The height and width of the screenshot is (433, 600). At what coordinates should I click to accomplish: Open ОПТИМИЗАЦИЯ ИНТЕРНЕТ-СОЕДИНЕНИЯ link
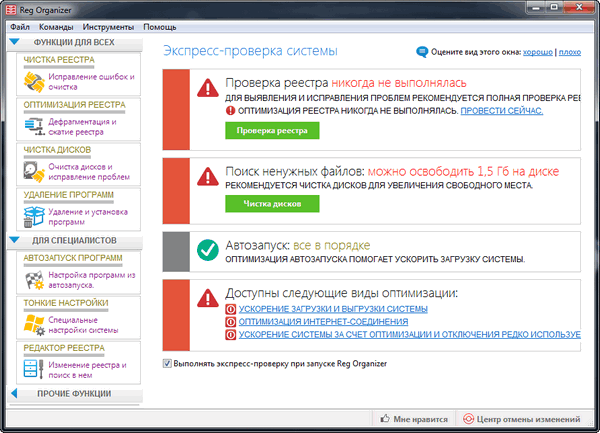tap(323, 322)
